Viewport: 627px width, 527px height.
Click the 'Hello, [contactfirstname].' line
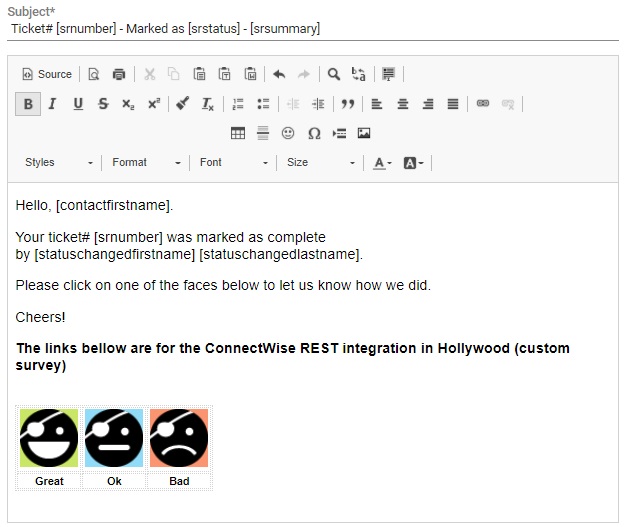point(94,205)
